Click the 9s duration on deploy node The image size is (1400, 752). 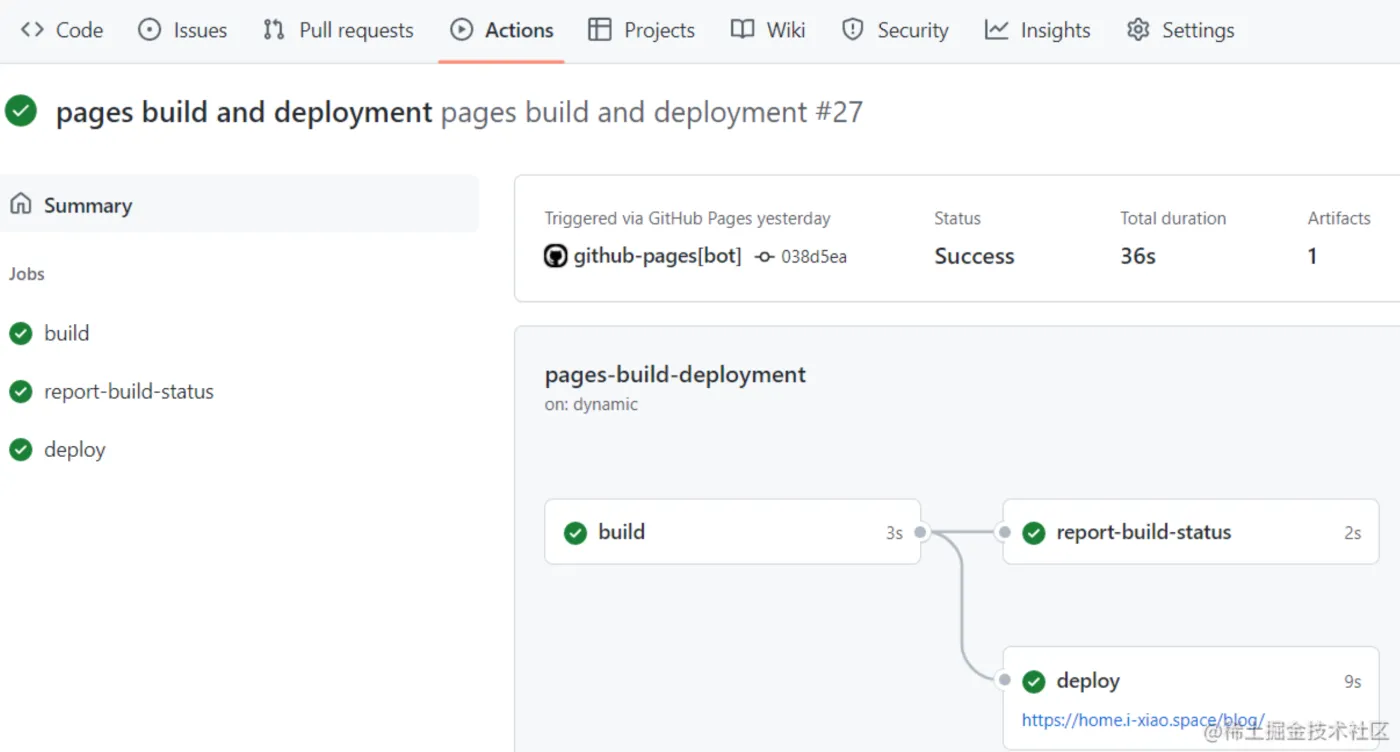pos(1352,682)
